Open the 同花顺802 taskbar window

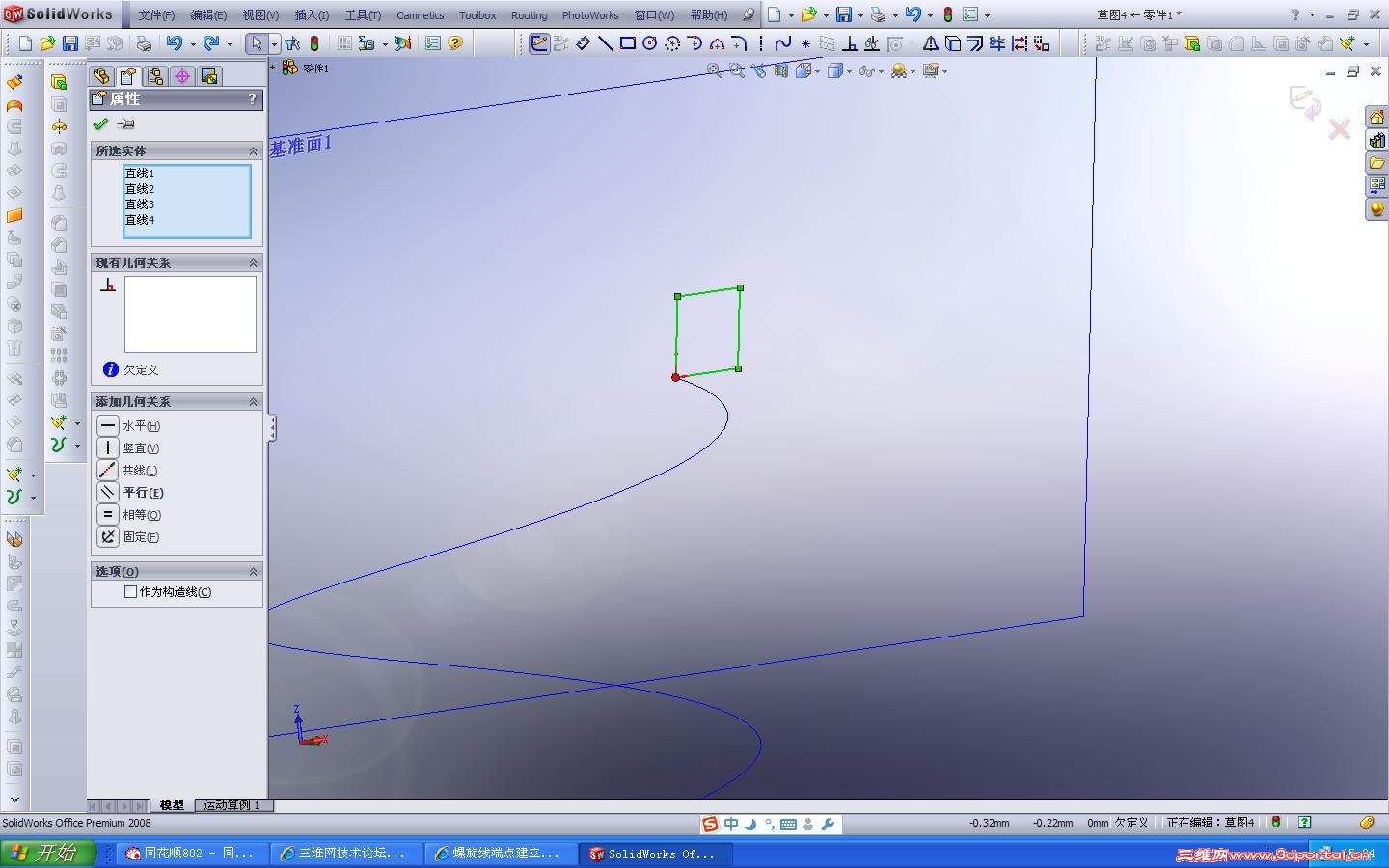pyautogui.click(x=192, y=854)
